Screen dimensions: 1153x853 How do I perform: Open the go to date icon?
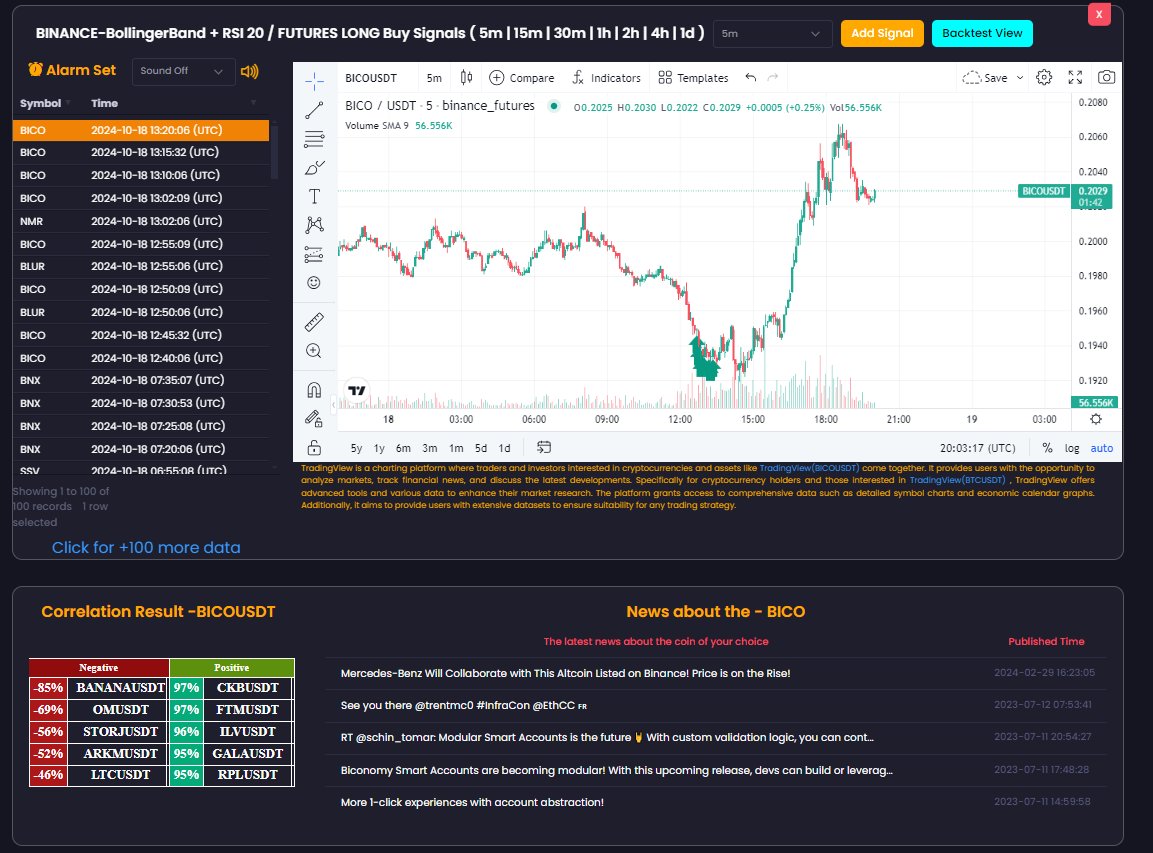pyautogui.click(x=544, y=447)
